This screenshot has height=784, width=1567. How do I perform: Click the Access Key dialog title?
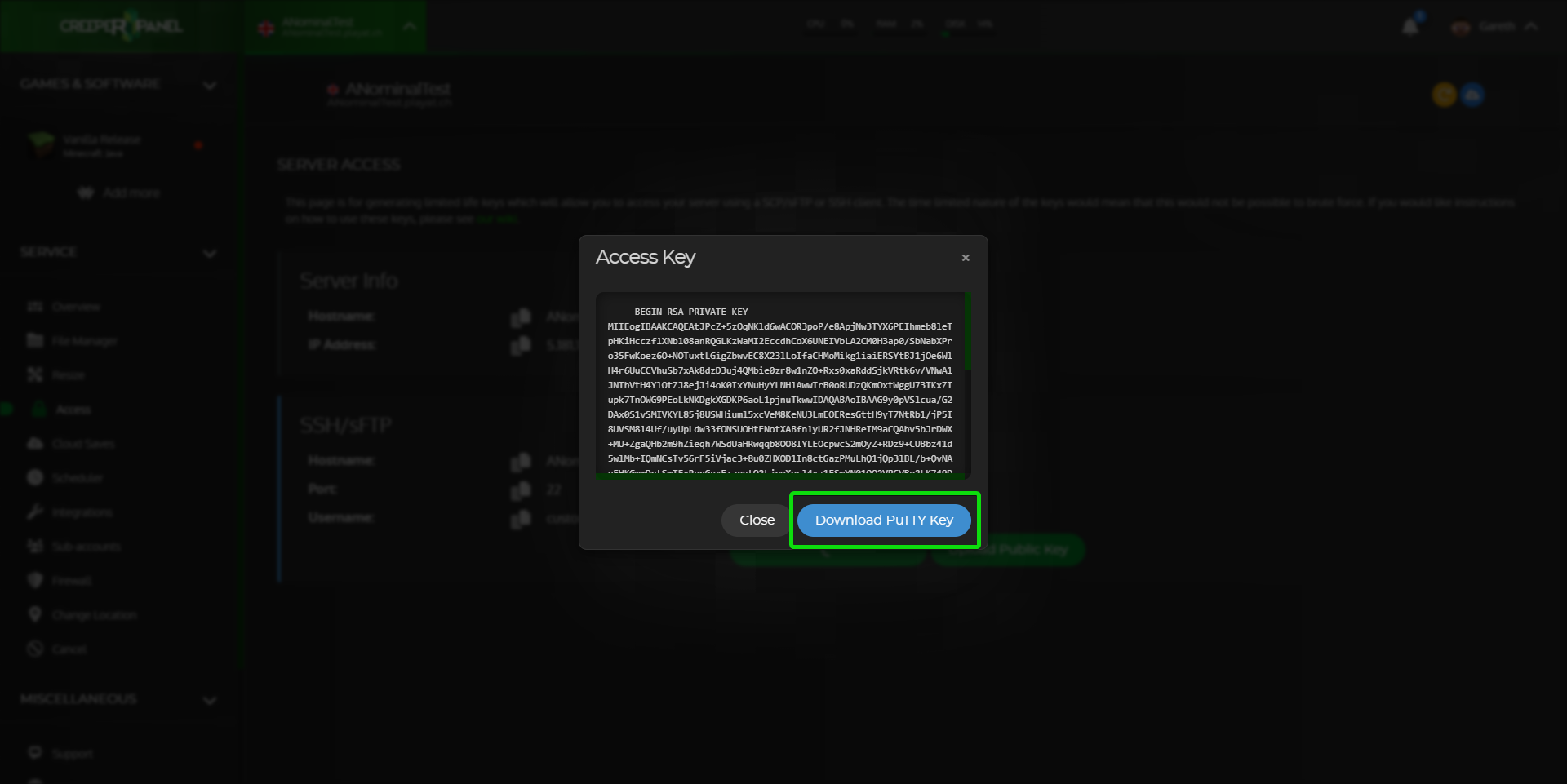click(646, 257)
